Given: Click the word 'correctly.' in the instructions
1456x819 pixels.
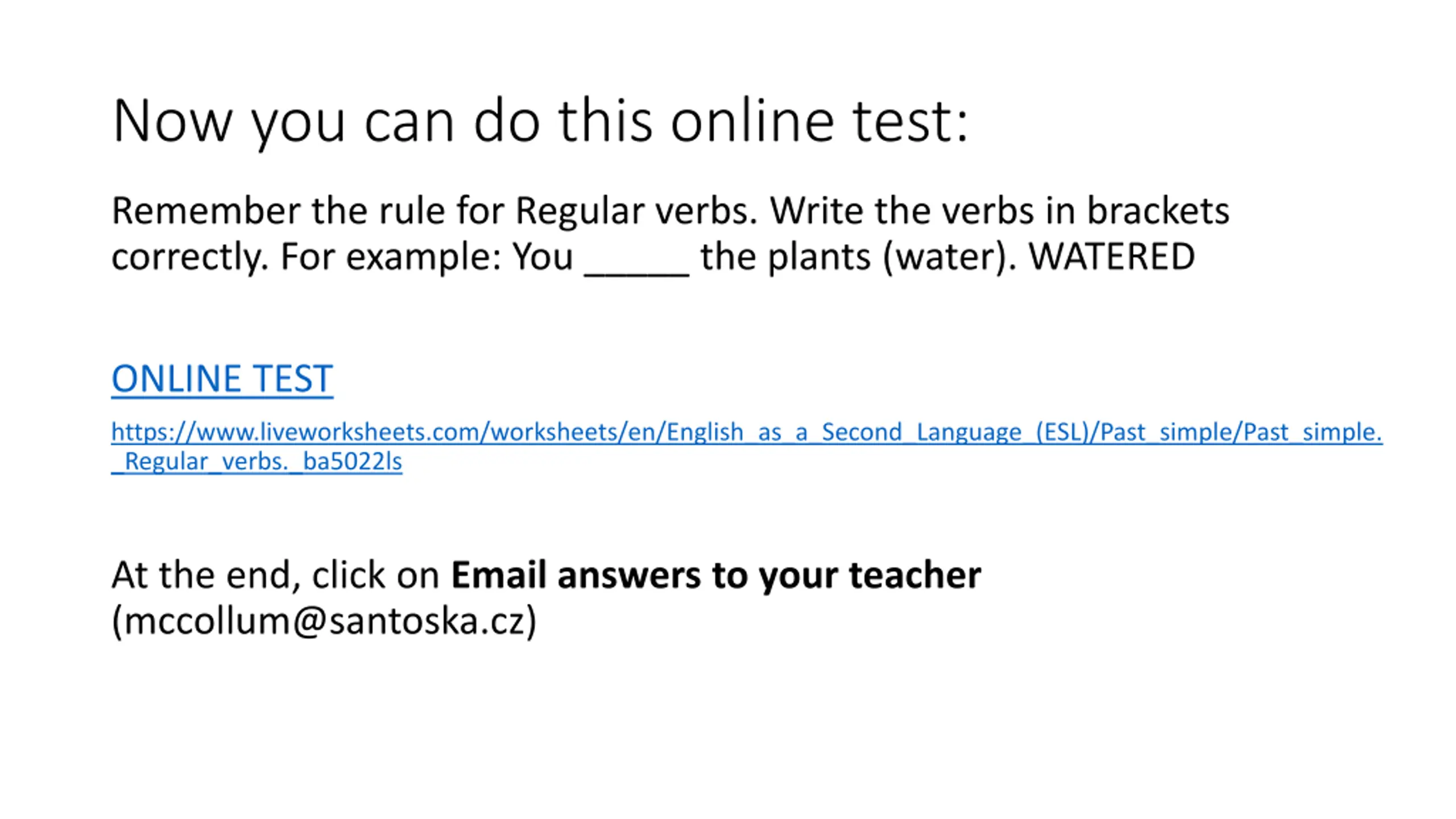Looking at the screenshot, I should point(190,257).
